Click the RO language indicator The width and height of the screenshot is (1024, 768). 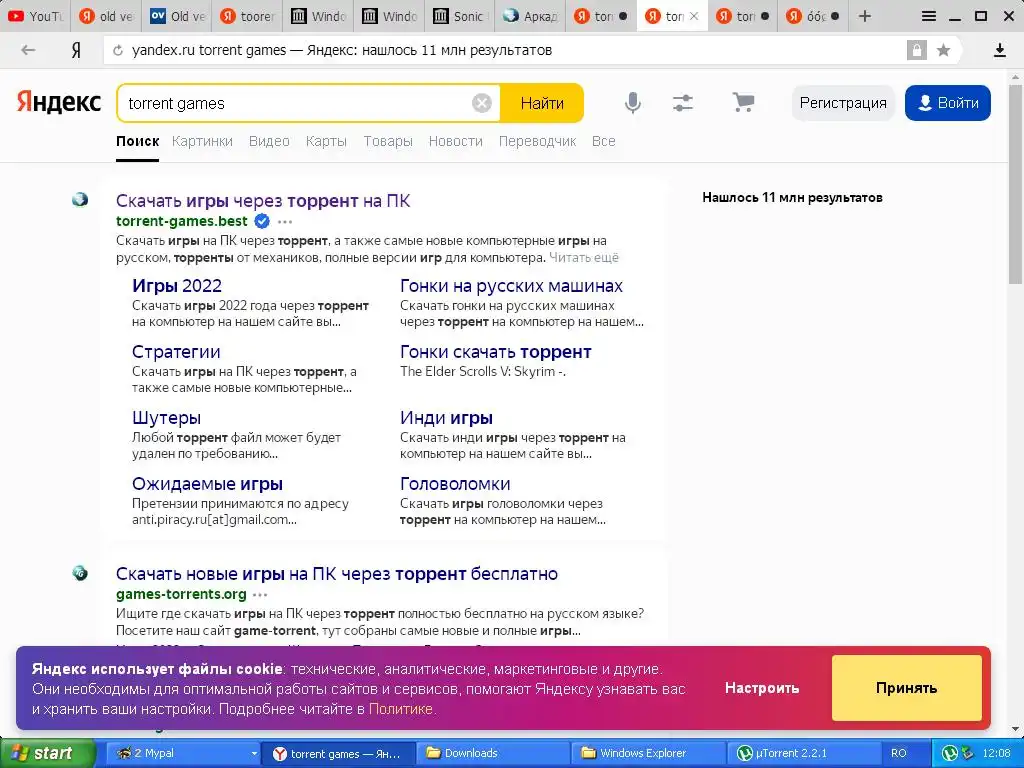(899, 753)
